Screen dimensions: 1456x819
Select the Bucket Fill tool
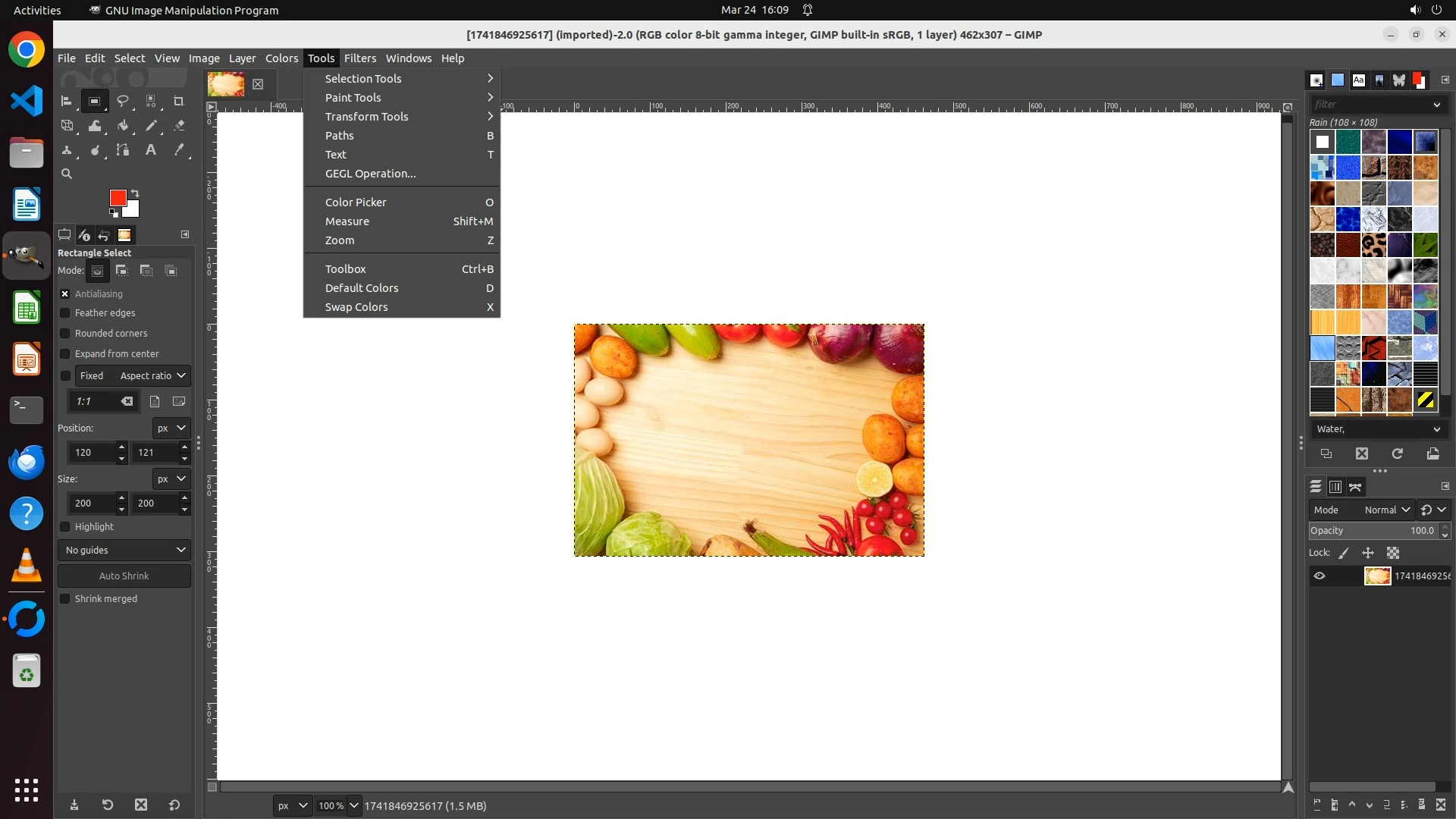point(123,126)
